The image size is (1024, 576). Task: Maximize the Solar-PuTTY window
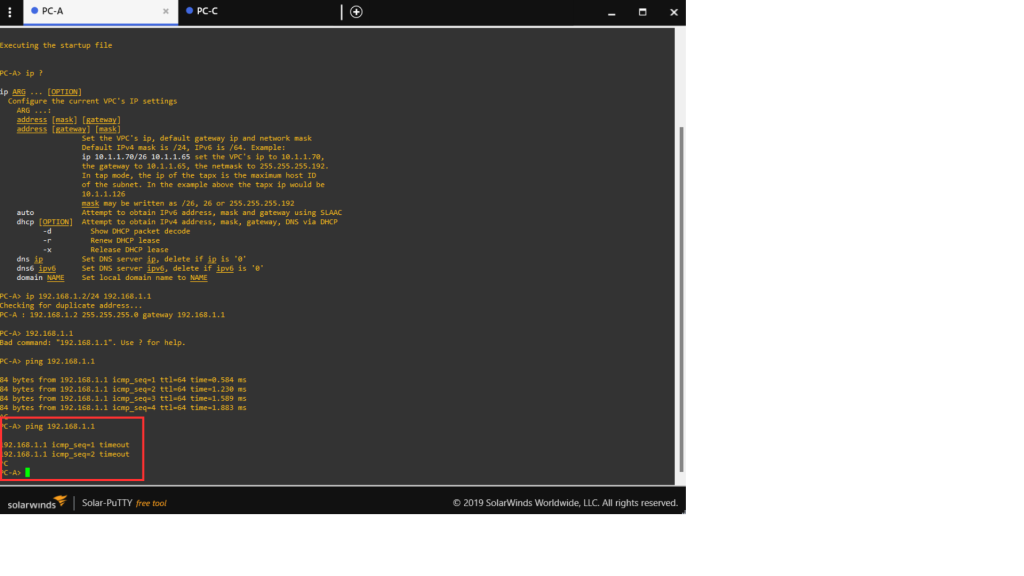[642, 12]
